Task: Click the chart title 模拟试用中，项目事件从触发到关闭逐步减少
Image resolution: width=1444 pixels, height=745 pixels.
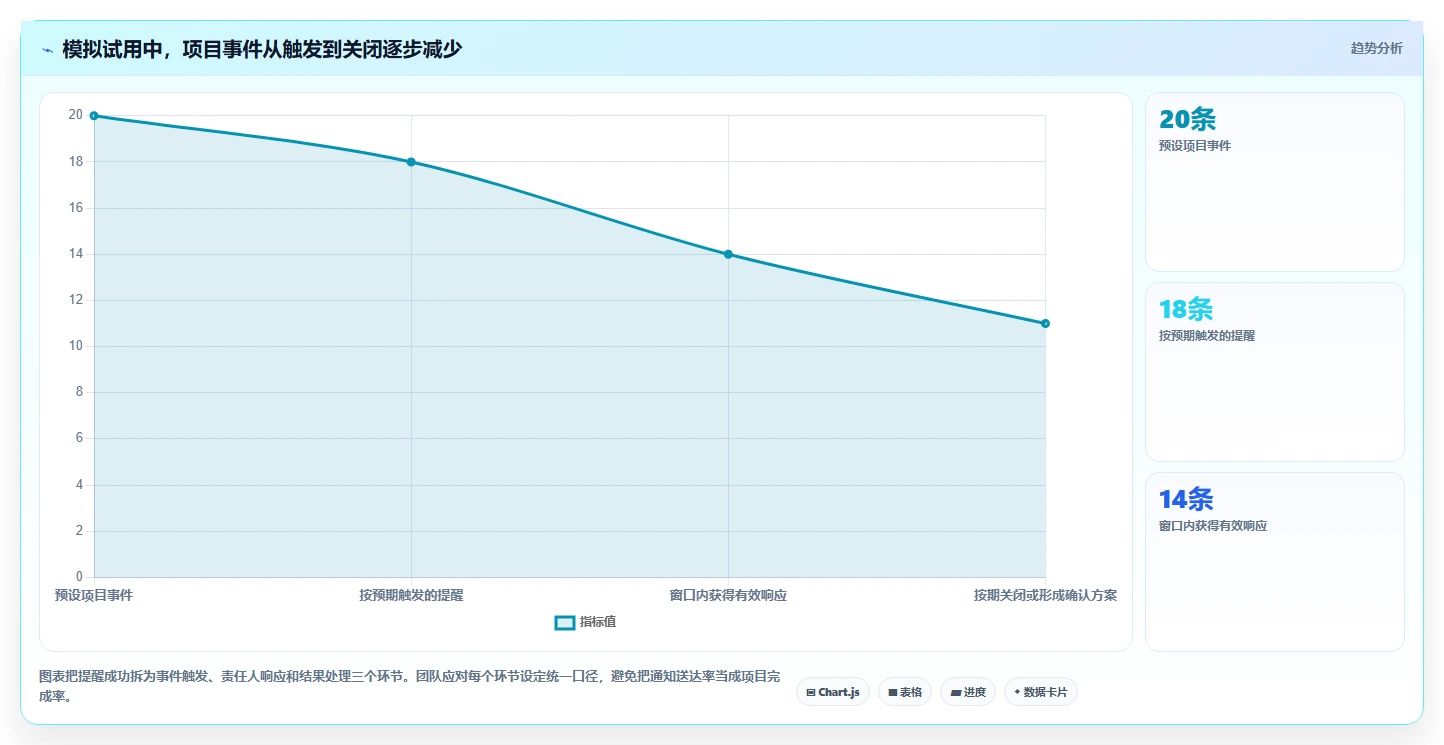Action: pyautogui.click(x=262, y=49)
